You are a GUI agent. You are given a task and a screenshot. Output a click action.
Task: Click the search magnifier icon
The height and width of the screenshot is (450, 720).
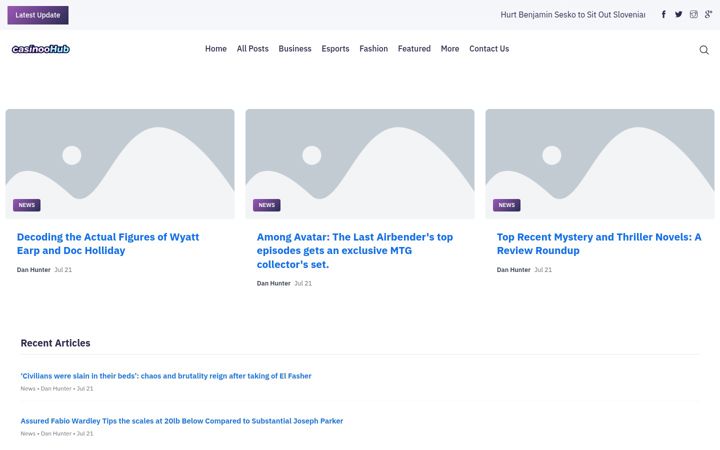pos(704,50)
